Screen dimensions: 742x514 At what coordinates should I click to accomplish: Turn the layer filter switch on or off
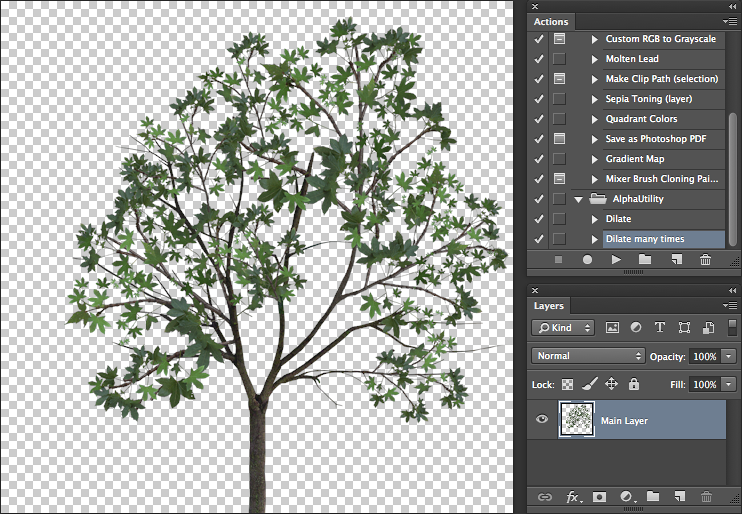pyautogui.click(x=734, y=327)
